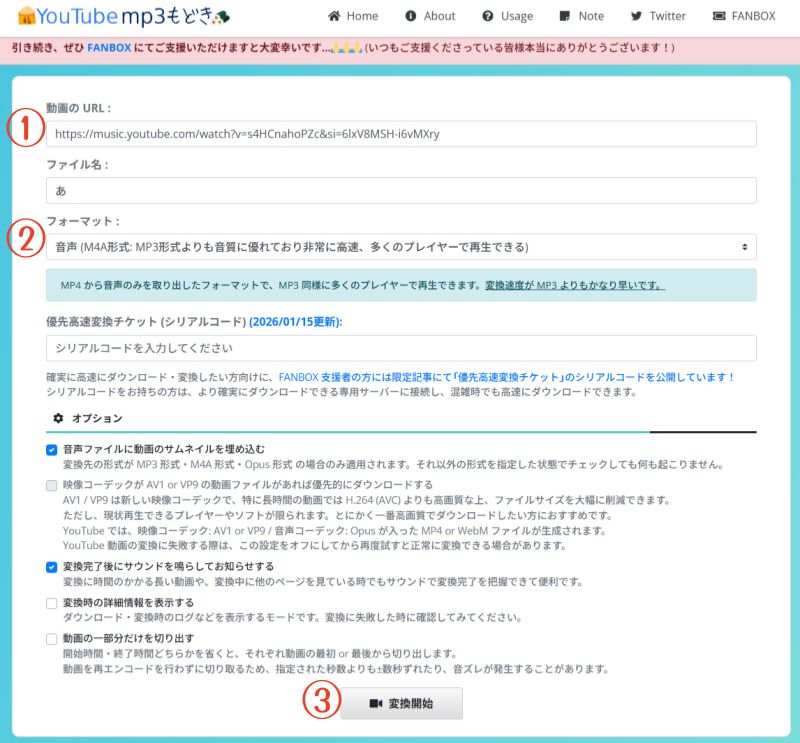Click the About info circle icon
Viewport: 800px width, 743px height.
(x=410, y=16)
